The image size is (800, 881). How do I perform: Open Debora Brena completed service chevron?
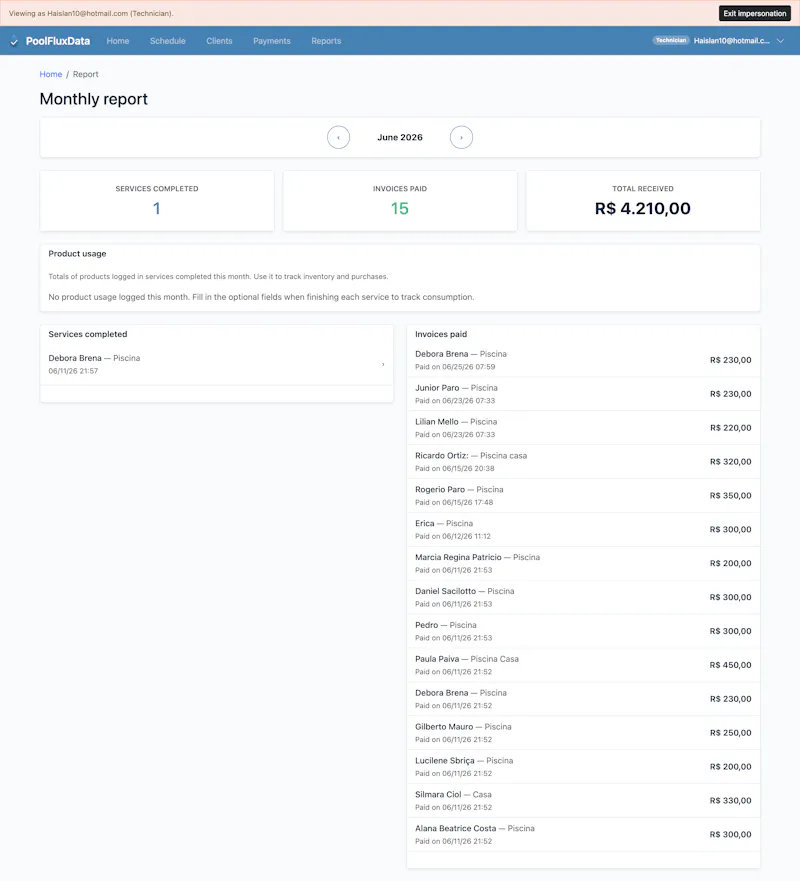tap(383, 365)
